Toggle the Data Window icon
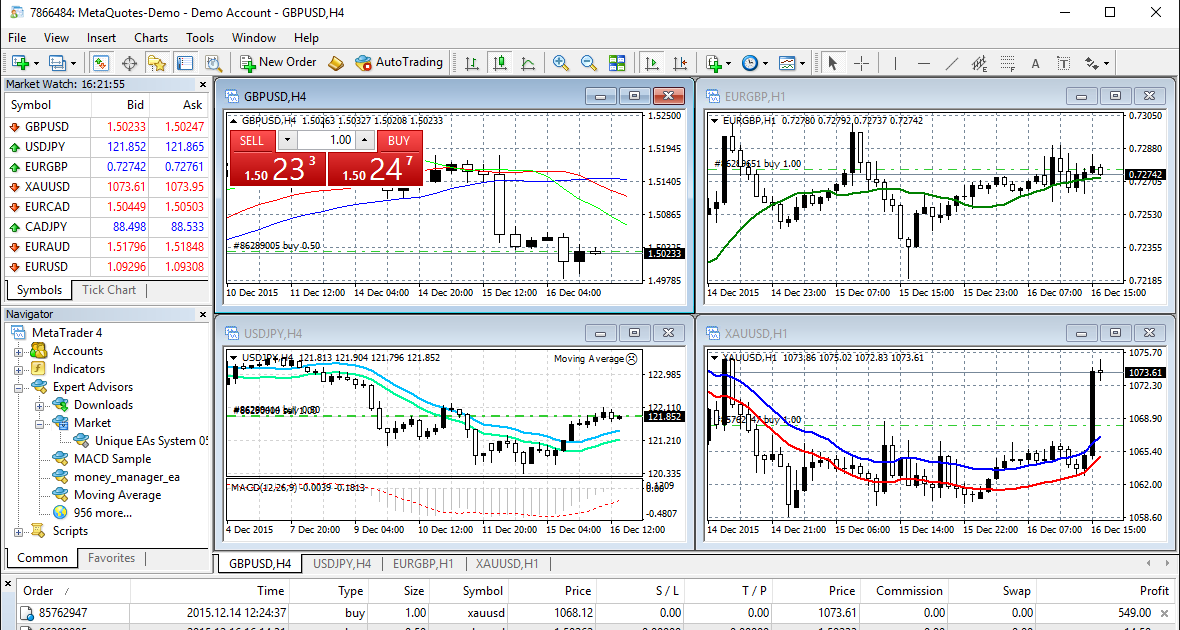This screenshot has width=1180, height=630. click(129, 62)
